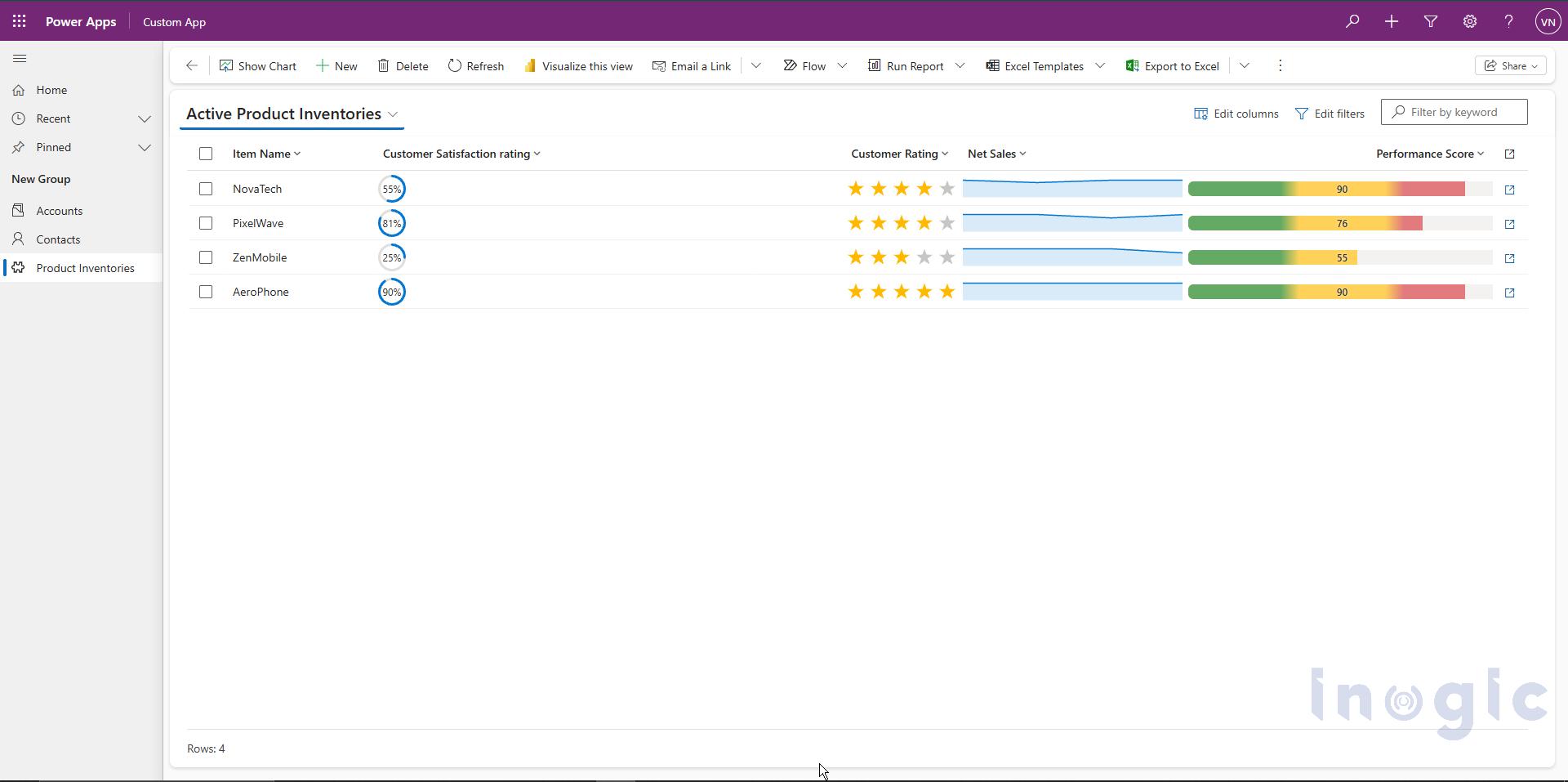Click the Delete command
Screen dimensions: 1568x782
(x=403, y=66)
